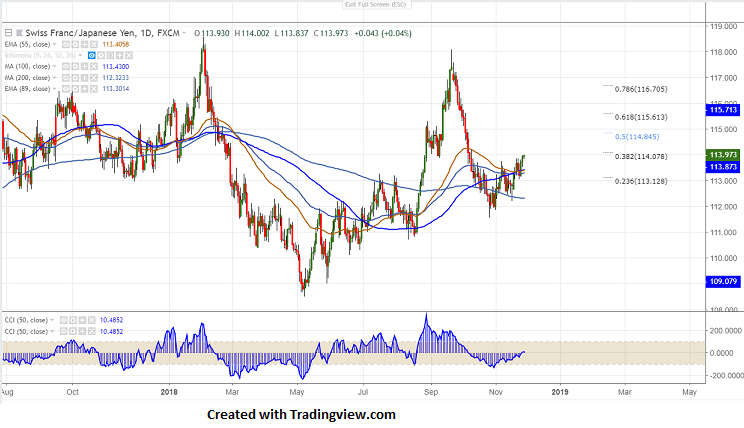Click the 0.5(114.845) Fibonacci level label
The width and height of the screenshot is (744, 428).
click(637, 137)
